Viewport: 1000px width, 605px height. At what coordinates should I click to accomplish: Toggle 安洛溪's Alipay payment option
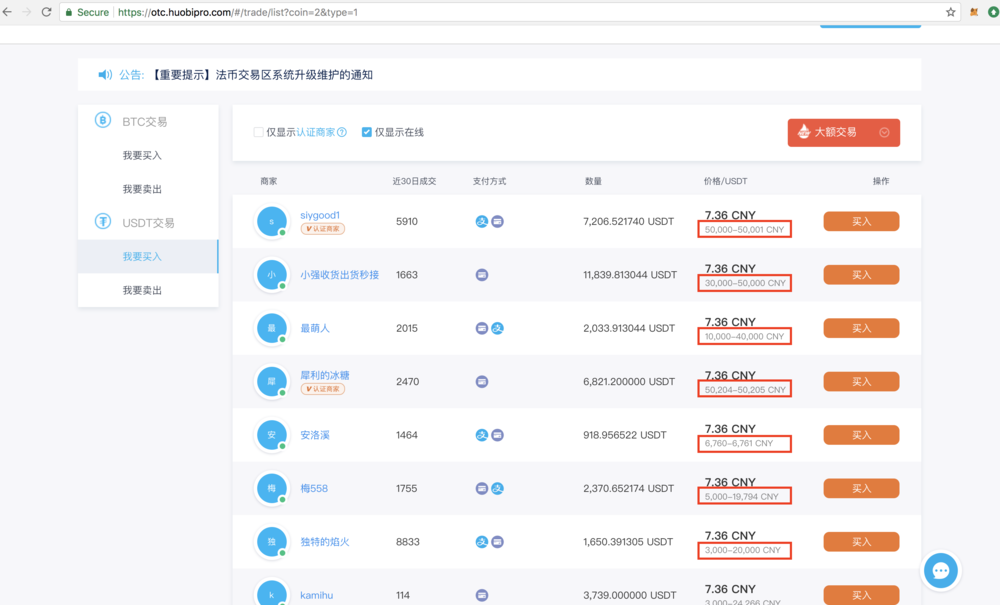point(482,434)
